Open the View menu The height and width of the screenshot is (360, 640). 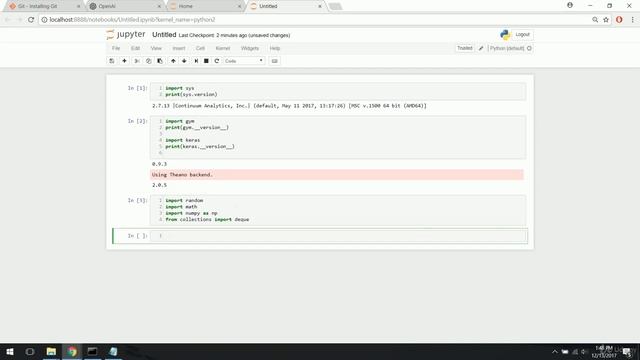coord(156,48)
